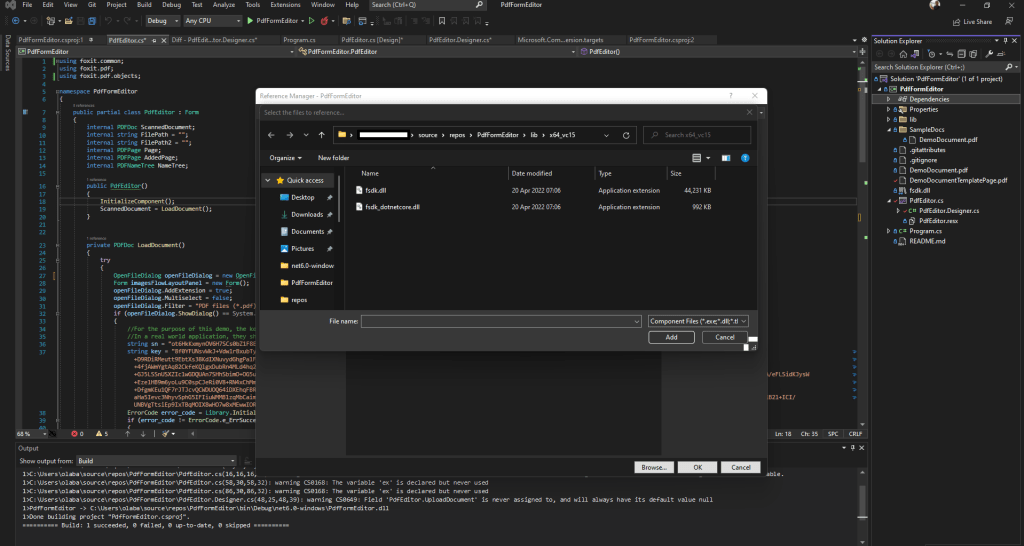The image size is (1024, 546).
Task: Click the Add button
Action: (671, 337)
